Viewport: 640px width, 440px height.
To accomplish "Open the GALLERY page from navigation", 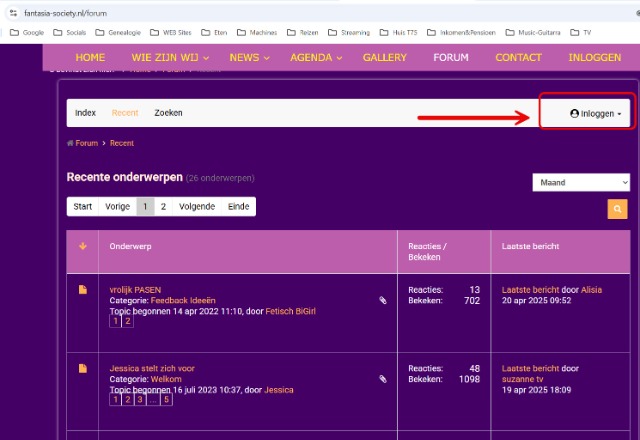I will (x=384, y=57).
